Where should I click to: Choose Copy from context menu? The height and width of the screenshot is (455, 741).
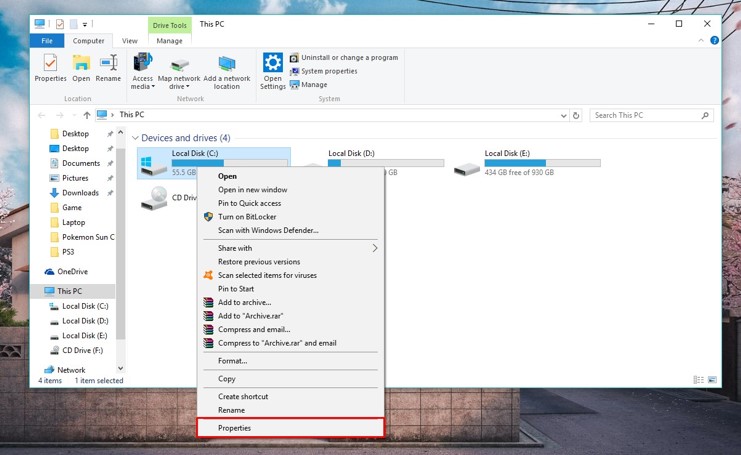click(290, 379)
